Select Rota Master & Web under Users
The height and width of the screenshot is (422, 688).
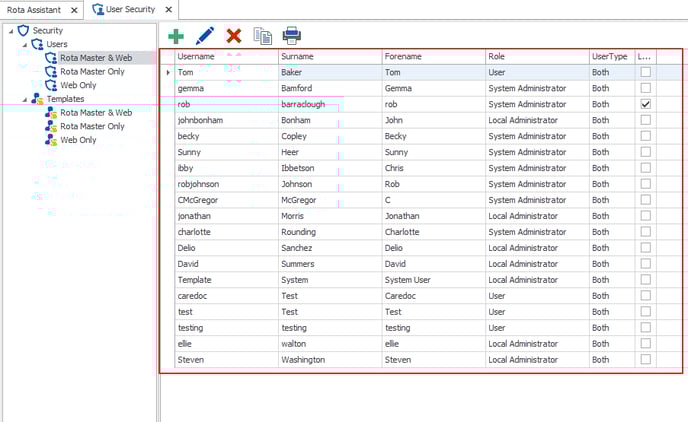pyautogui.click(x=96, y=58)
